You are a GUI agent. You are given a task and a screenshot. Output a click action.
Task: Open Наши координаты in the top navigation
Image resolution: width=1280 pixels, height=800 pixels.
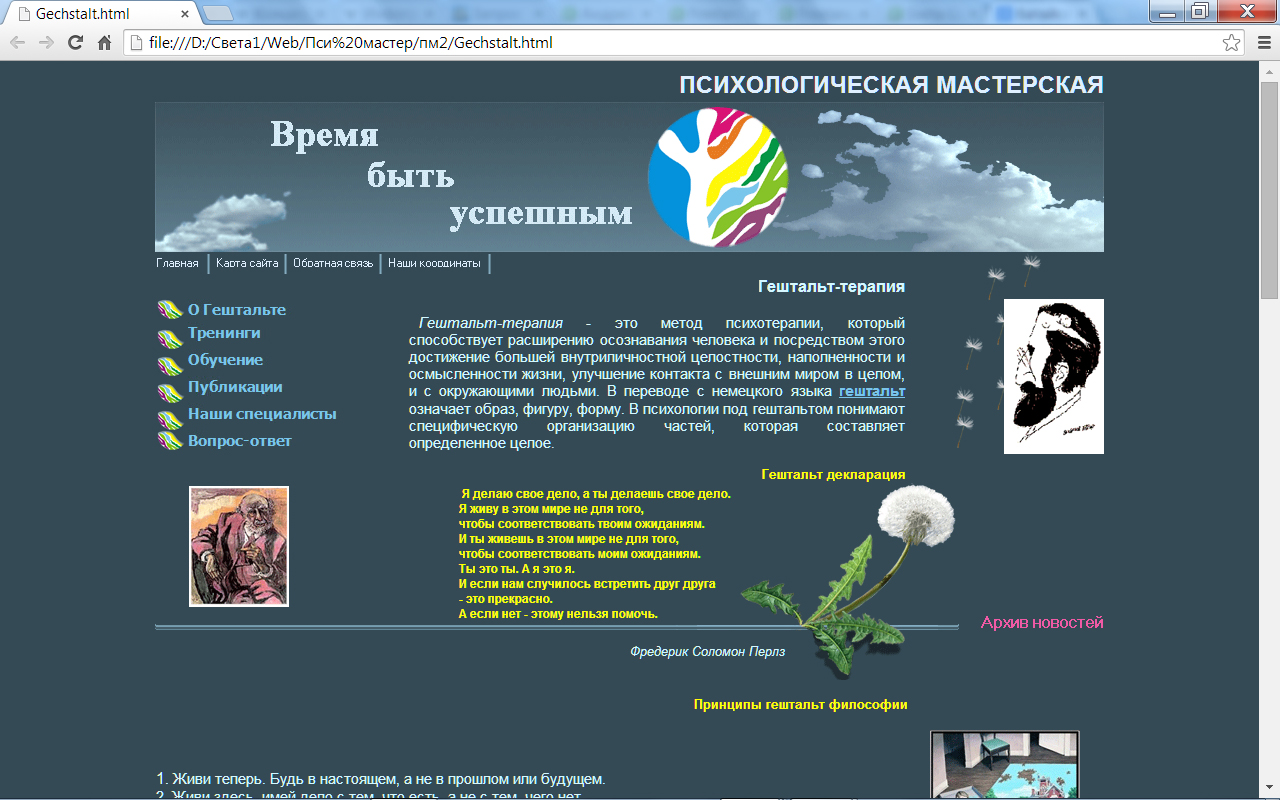(x=434, y=263)
